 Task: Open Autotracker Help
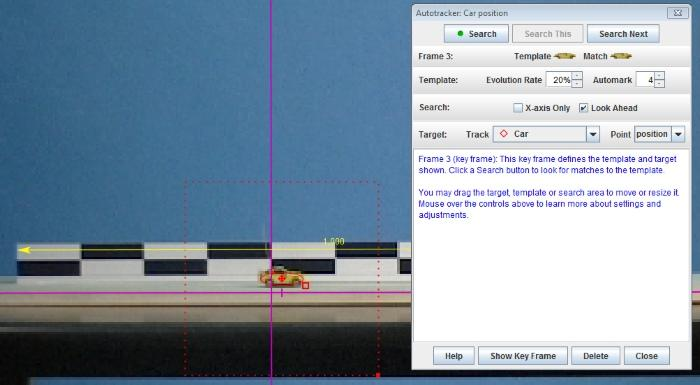pyautogui.click(x=454, y=356)
